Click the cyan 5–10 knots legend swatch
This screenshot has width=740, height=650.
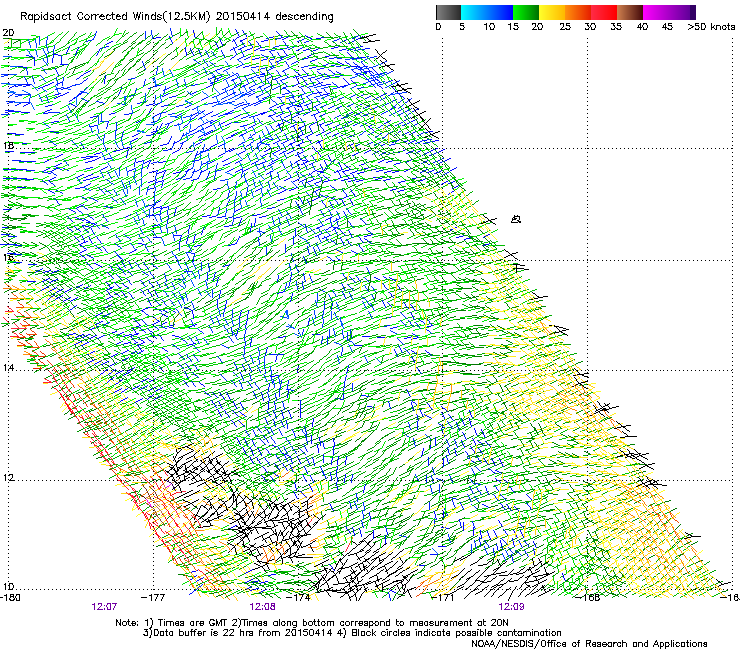click(474, 12)
